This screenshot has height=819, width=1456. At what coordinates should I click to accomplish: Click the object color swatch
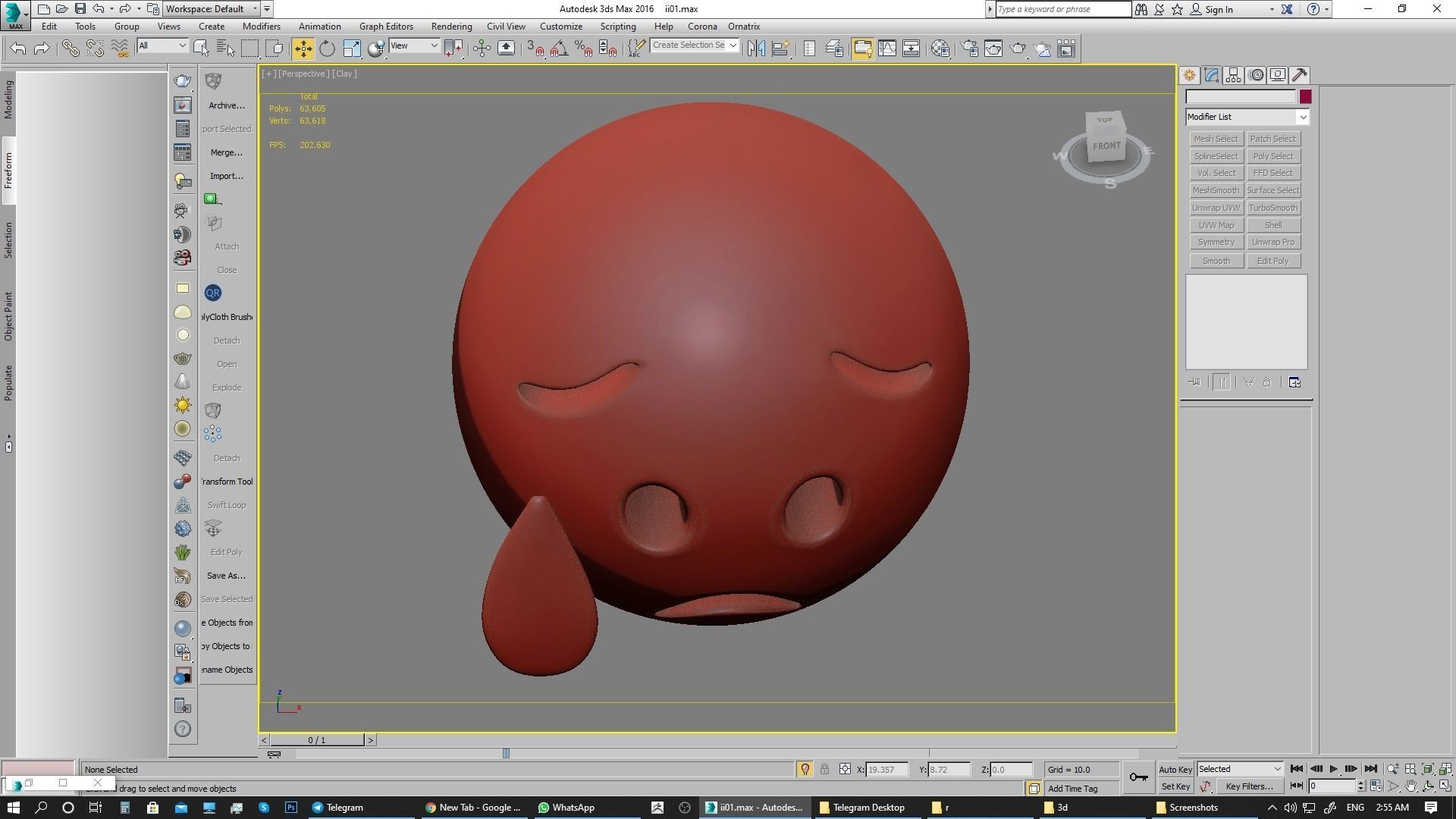(x=1305, y=96)
